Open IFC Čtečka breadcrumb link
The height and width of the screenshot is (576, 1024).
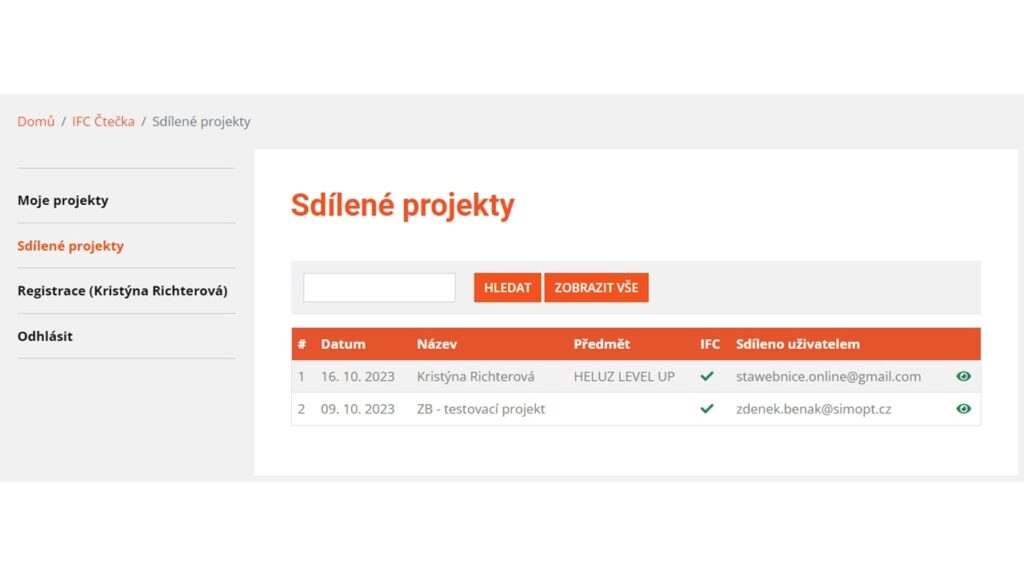pos(103,122)
